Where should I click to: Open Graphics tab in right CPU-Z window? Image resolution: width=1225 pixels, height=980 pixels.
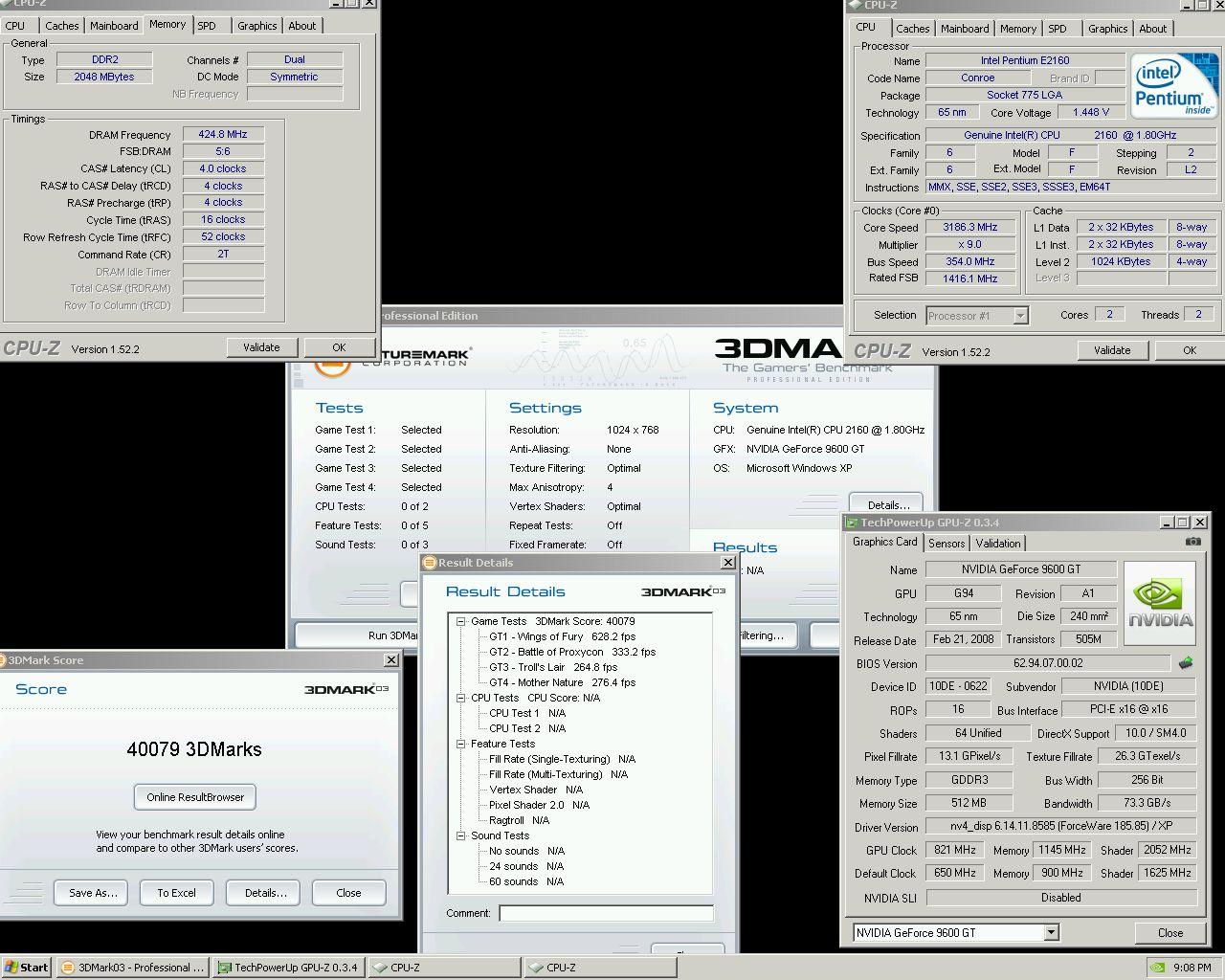coord(1107,29)
